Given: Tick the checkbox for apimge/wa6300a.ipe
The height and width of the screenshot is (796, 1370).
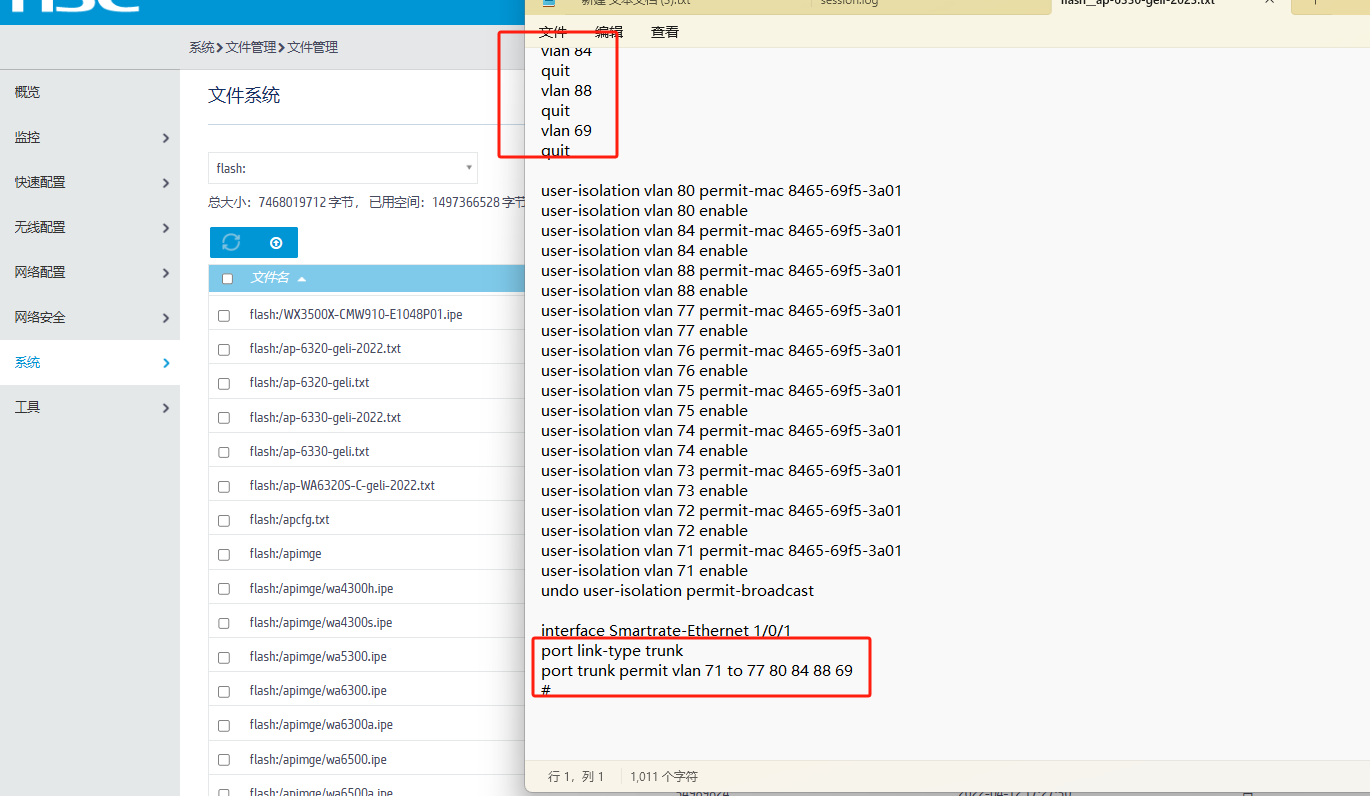Looking at the screenshot, I should pyautogui.click(x=224, y=725).
